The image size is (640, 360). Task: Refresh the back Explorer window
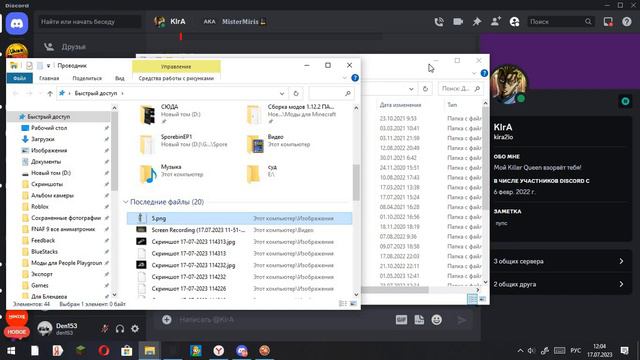pos(425,89)
